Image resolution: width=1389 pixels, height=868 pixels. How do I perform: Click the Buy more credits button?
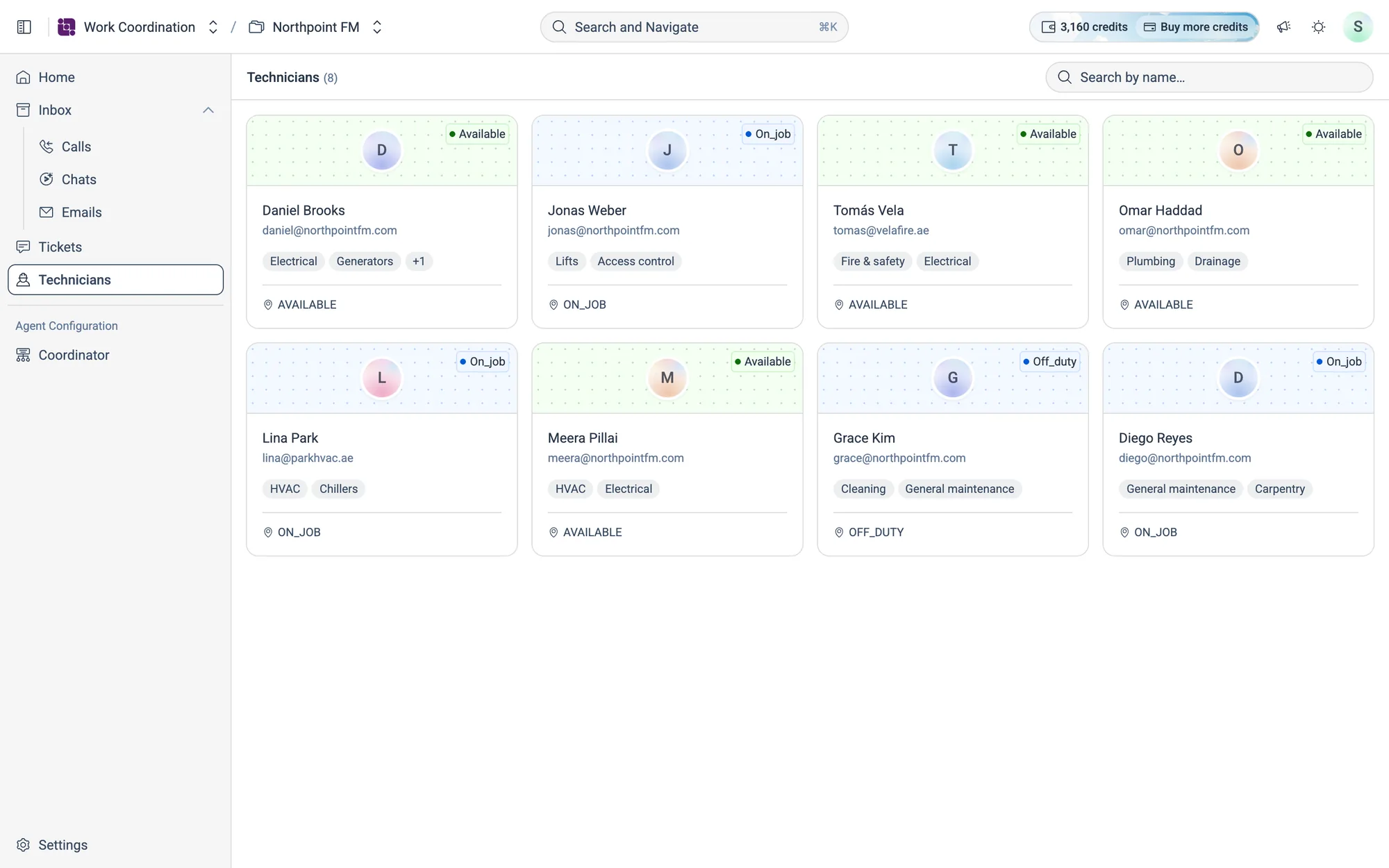(1197, 27)
